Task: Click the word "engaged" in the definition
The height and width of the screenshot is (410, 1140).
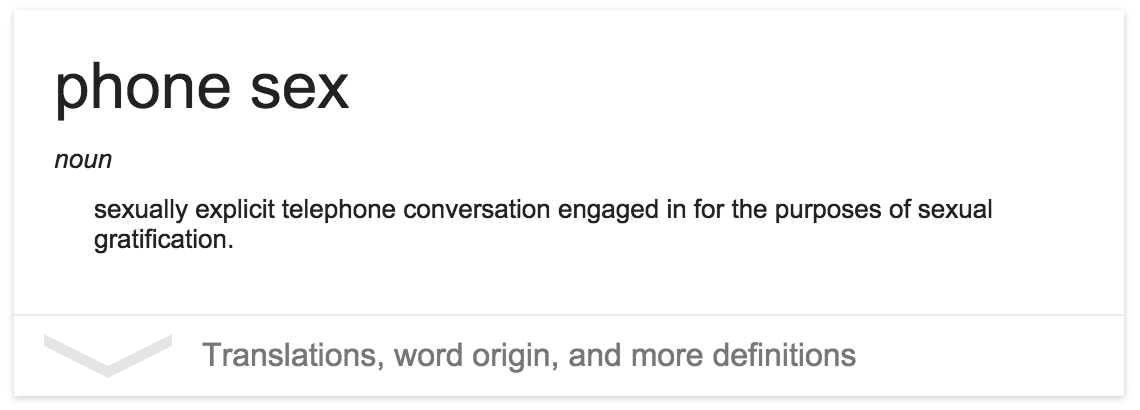Action: click(x=608, y=211)
